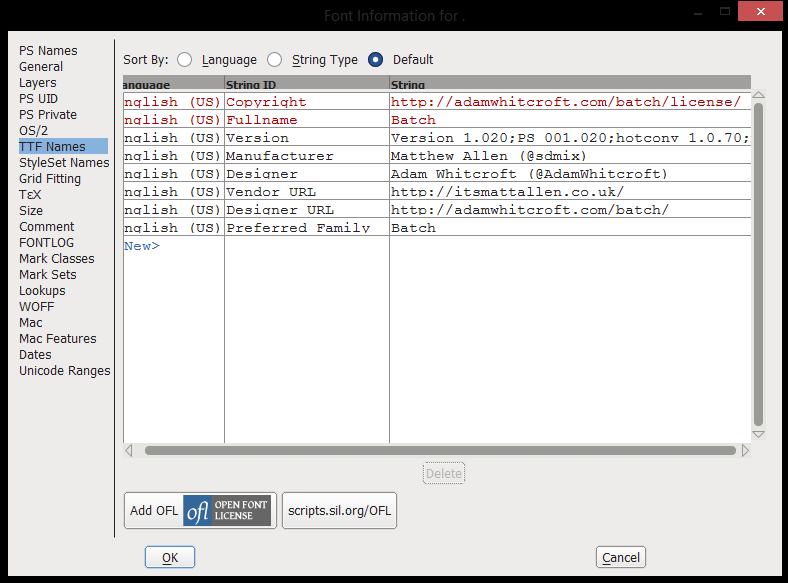Click the Delete button
This screenshot has height=583, width=788.
tap(444, 473)
